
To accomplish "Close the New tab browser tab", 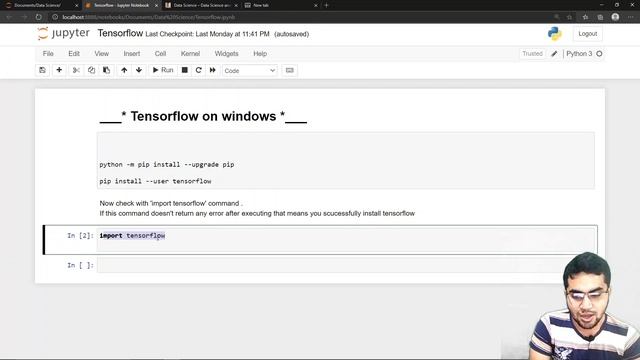I will 316,5.
